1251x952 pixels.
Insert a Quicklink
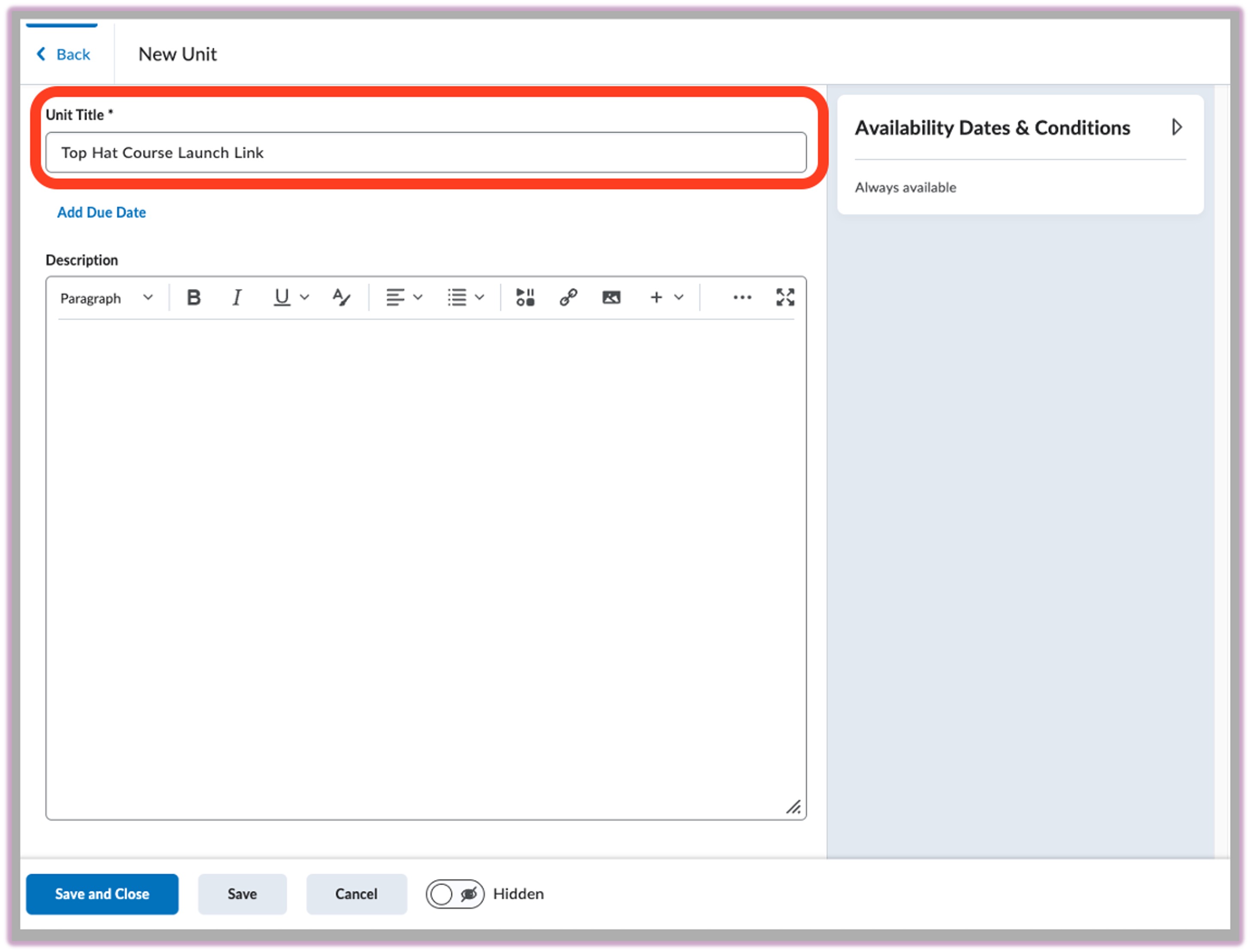point(568,297)
